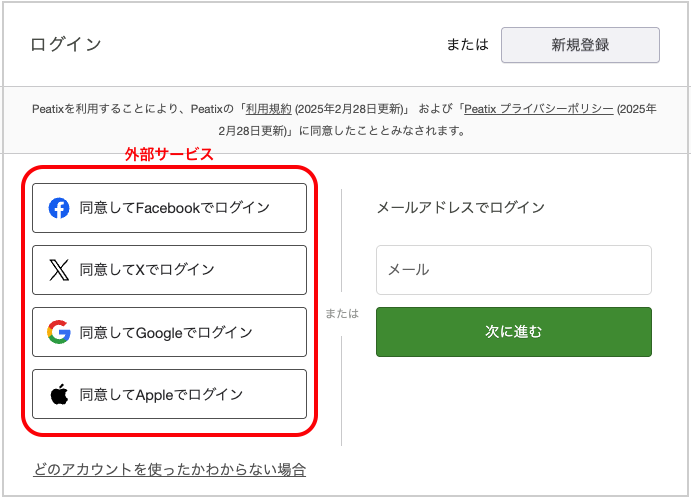Log in with 同意してFacebookでログイン button

click(x=169, y=208)
